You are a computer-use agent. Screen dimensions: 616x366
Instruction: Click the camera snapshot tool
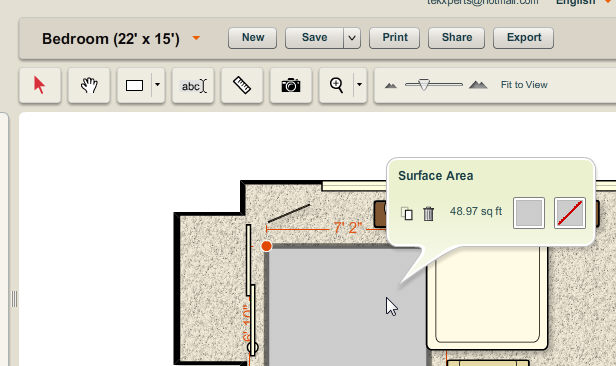(291, 85)
